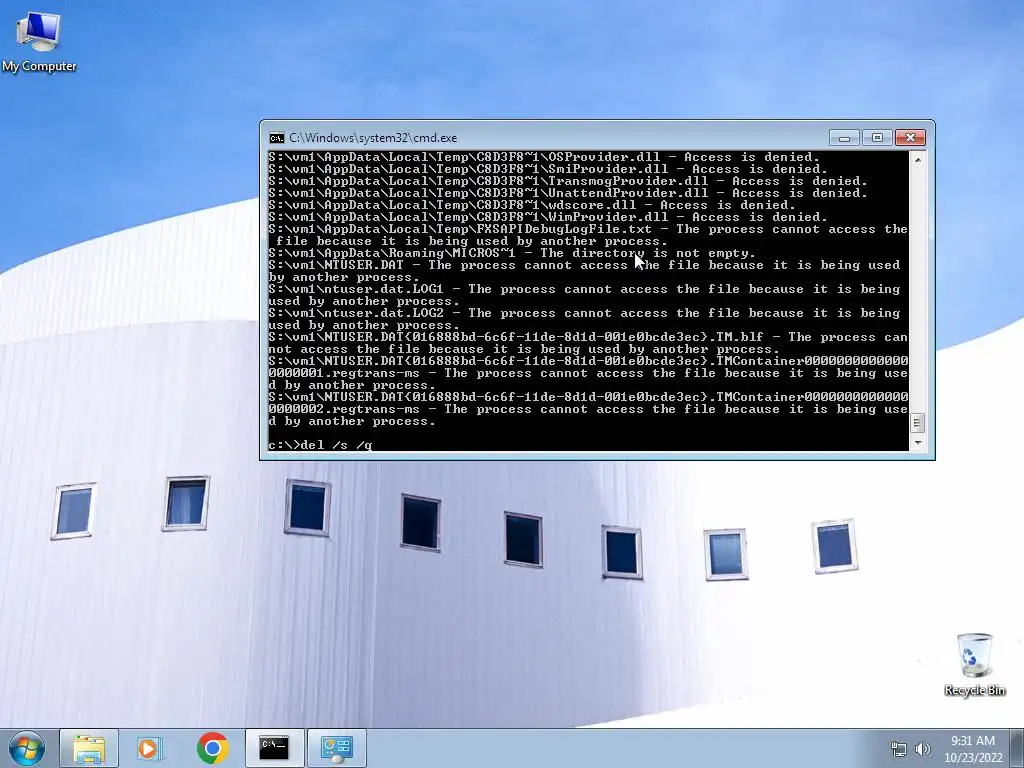1024x768 pixels.
Task: Click the 'del /s /q' command line
Action: click(320, 445)
